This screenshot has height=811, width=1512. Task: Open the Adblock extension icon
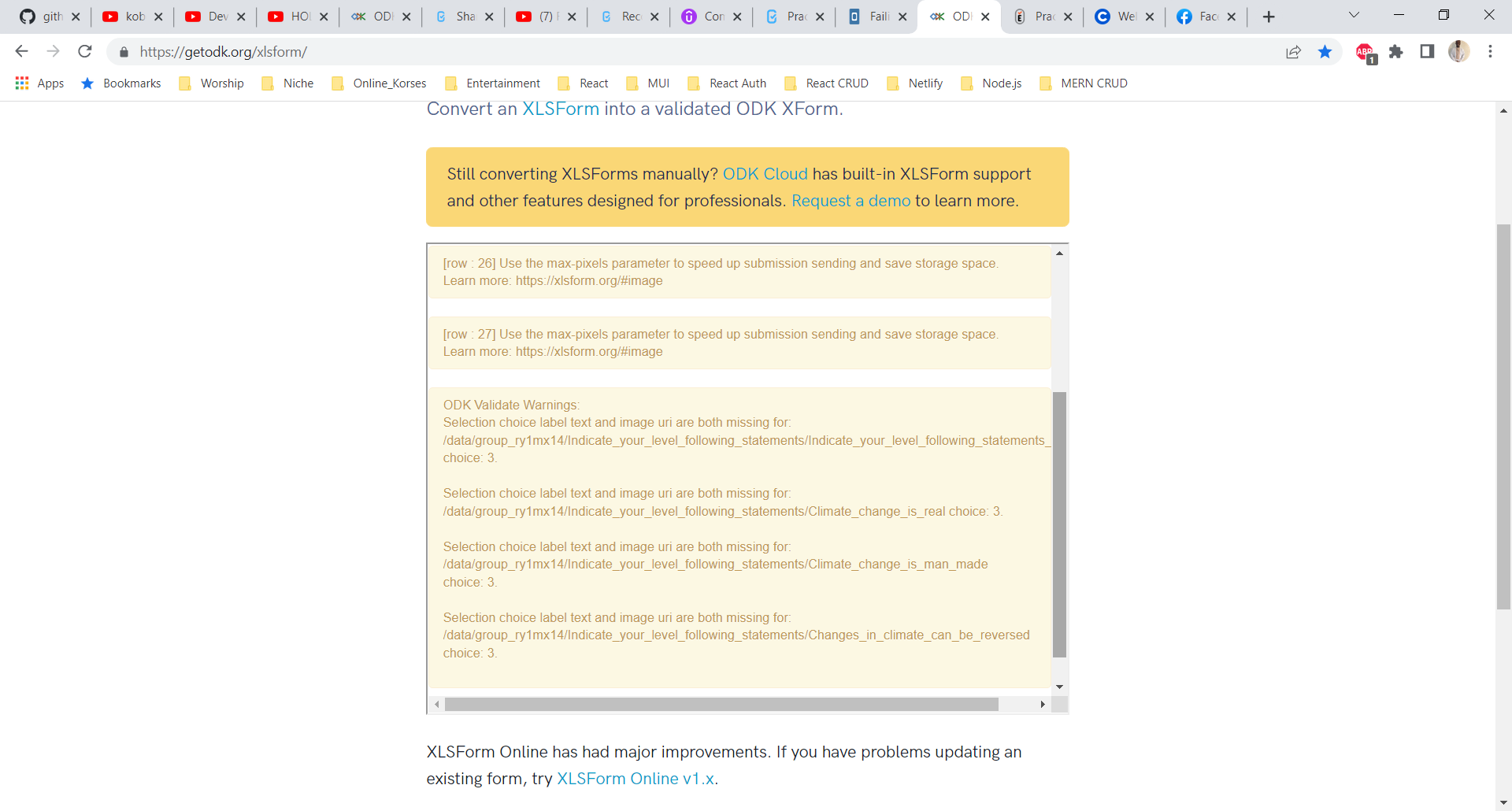click(1365, 52)
